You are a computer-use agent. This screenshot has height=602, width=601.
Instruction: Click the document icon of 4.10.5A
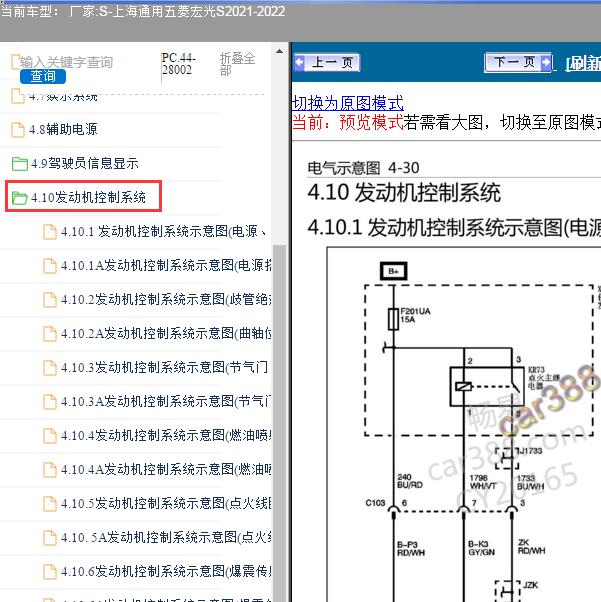click(50, 538)
